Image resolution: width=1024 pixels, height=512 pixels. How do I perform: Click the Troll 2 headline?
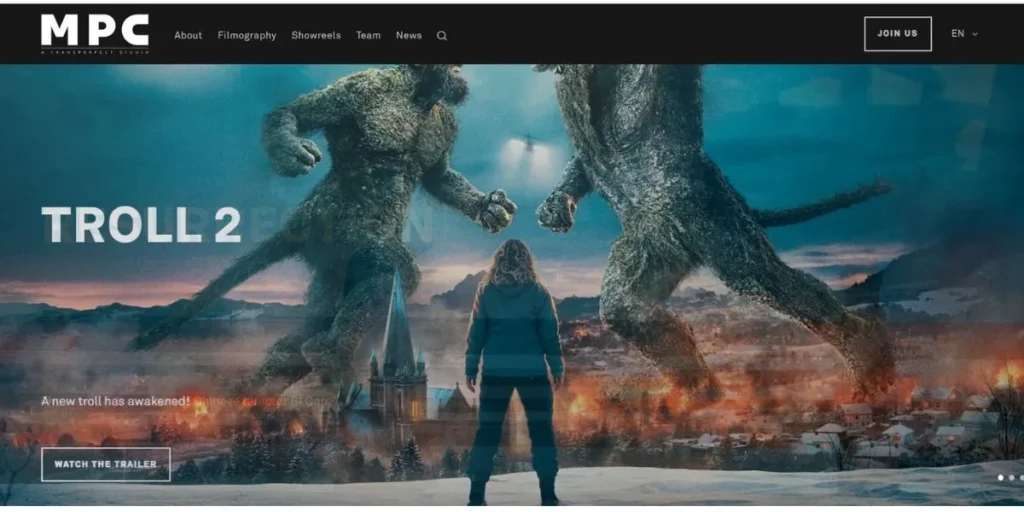pos(141,226)
